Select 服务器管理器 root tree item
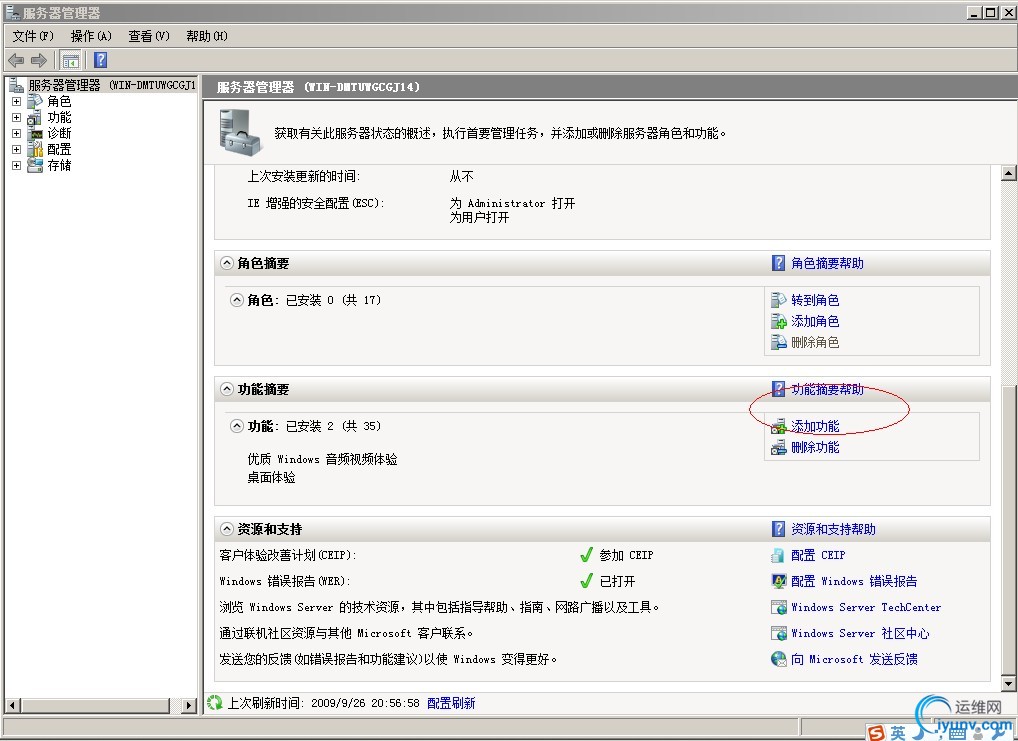The width and height of the screenshot is (1018, 741). 112,85
